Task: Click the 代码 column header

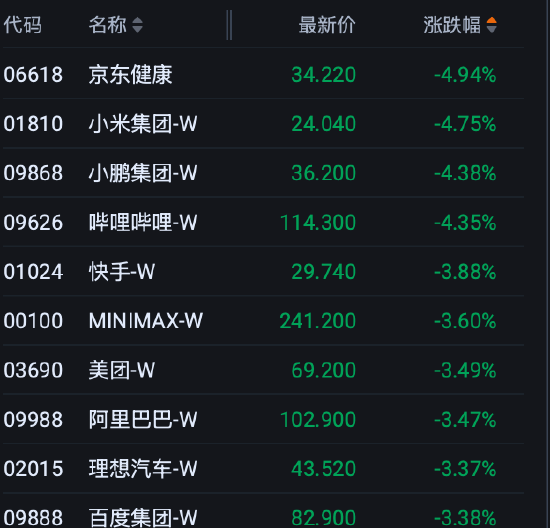Action: coord(22,25)
